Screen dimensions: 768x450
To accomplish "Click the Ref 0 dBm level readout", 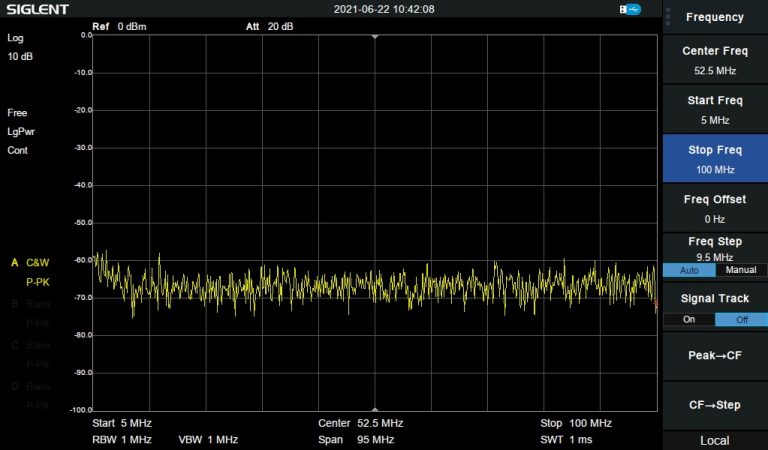I will point(119,26).
